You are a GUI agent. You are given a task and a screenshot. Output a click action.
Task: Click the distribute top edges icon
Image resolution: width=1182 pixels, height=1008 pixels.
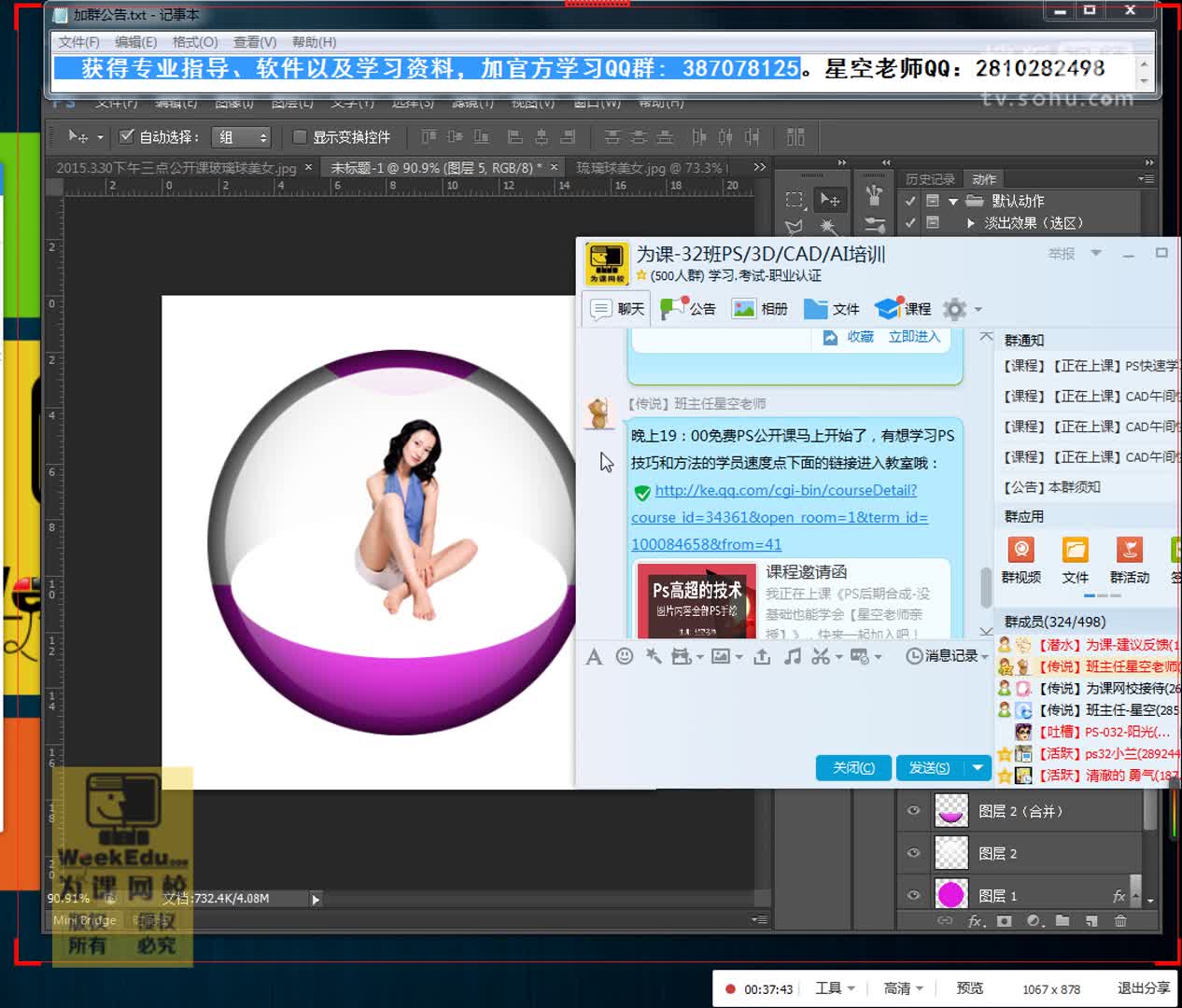pos(612,137)
